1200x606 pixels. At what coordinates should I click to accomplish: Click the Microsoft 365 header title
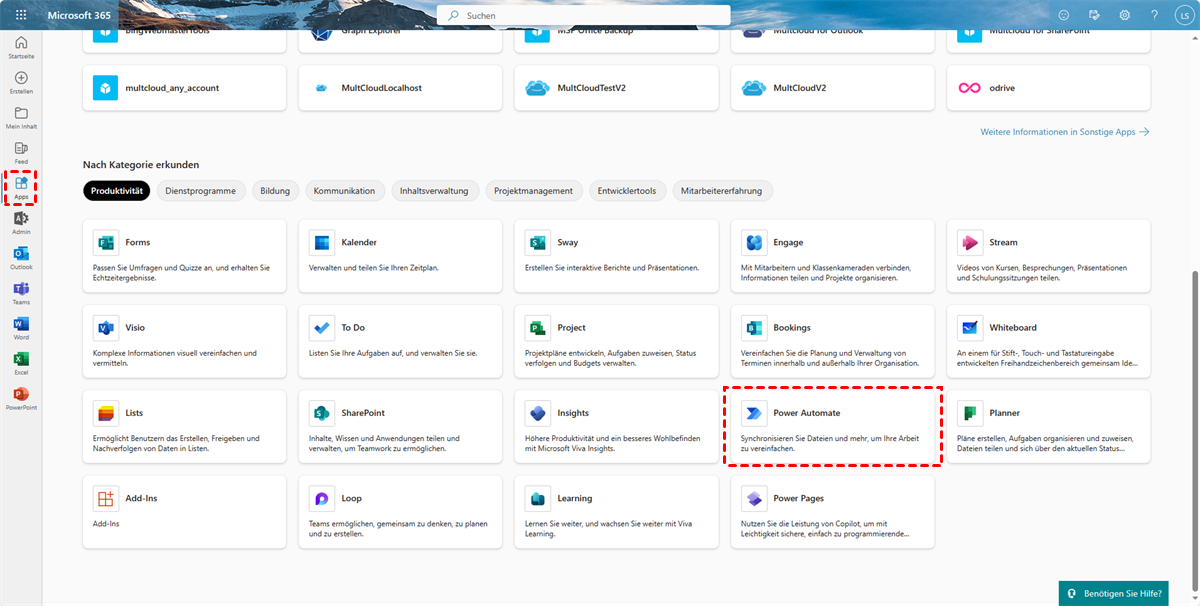tap(81, 15)
